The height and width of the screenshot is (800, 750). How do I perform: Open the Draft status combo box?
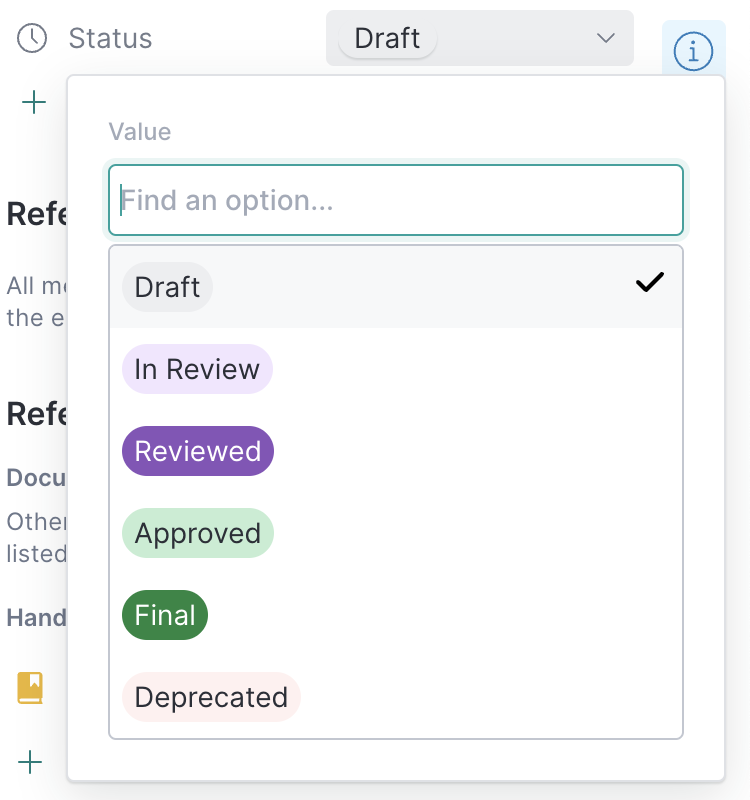480,38
